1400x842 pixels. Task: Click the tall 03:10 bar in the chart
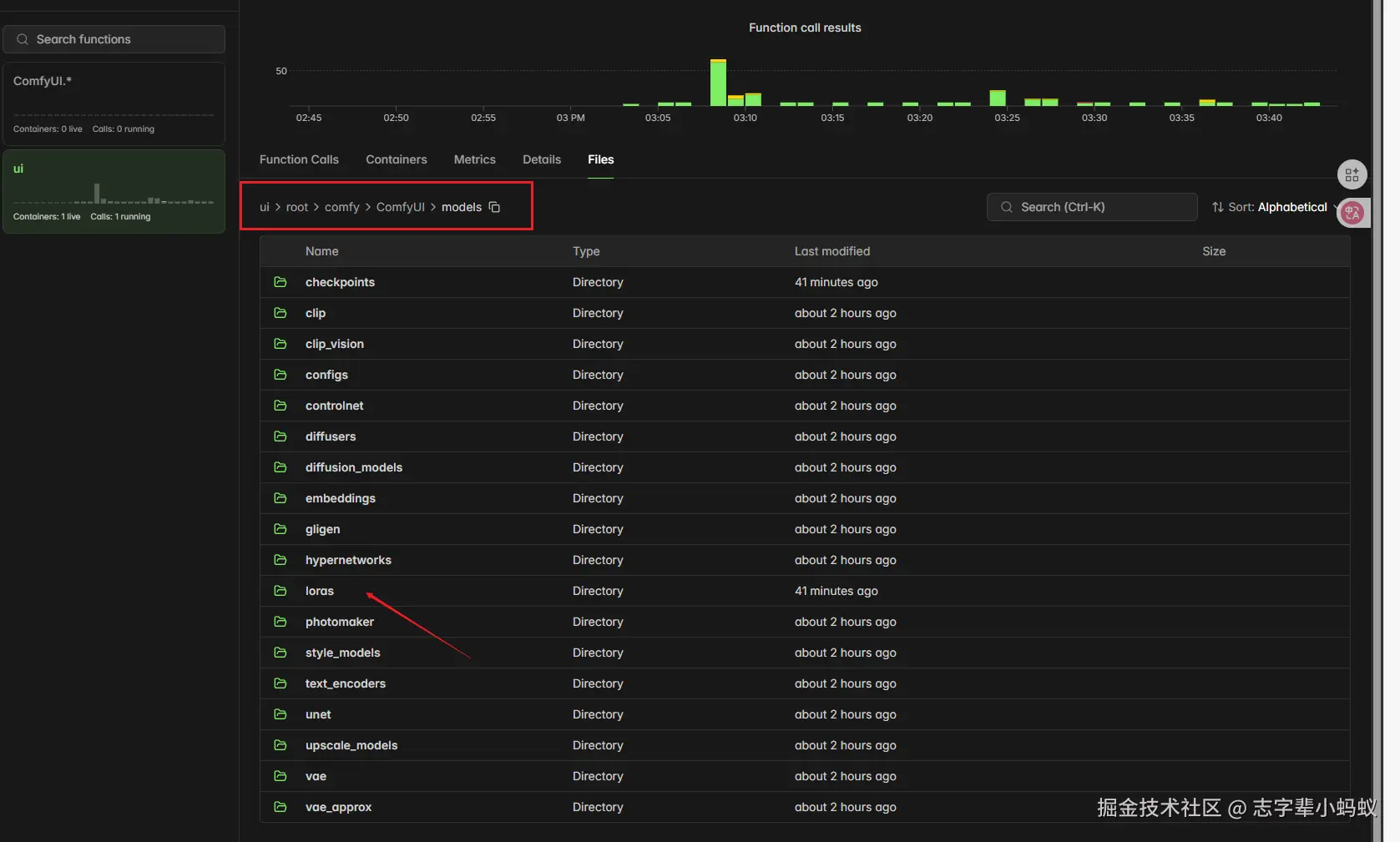coord(718,83)
